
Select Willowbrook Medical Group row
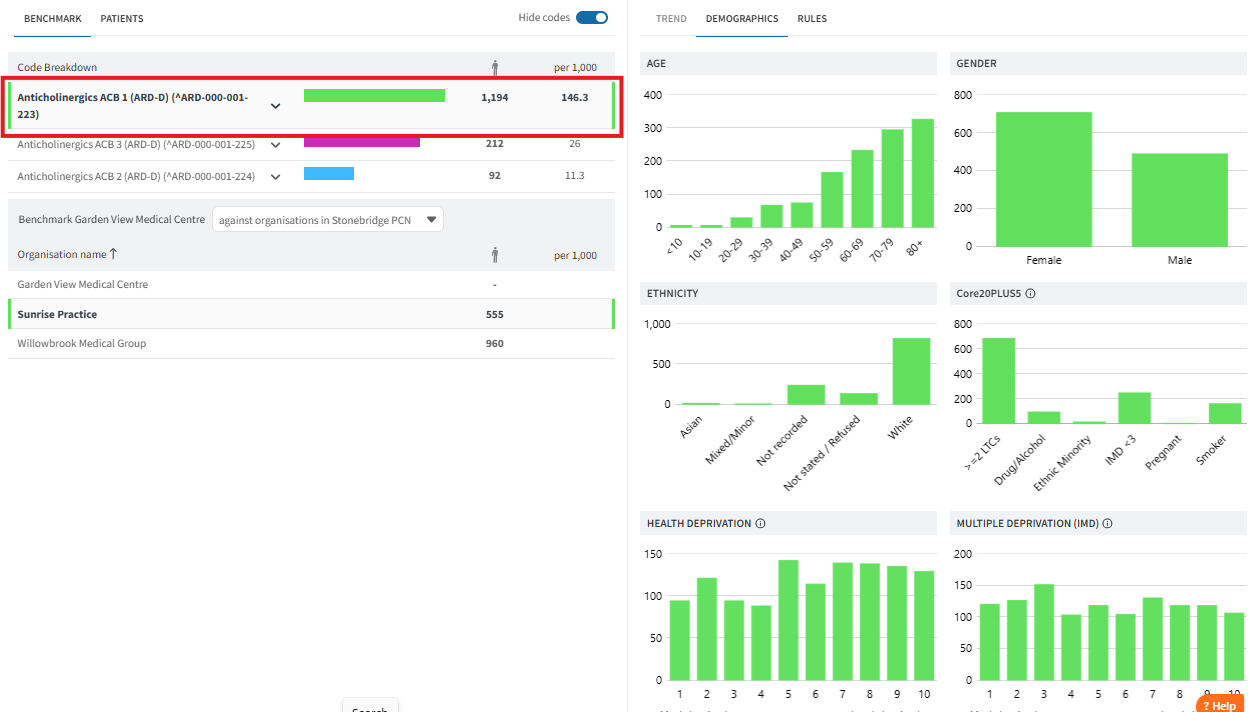tap(311, 344)
